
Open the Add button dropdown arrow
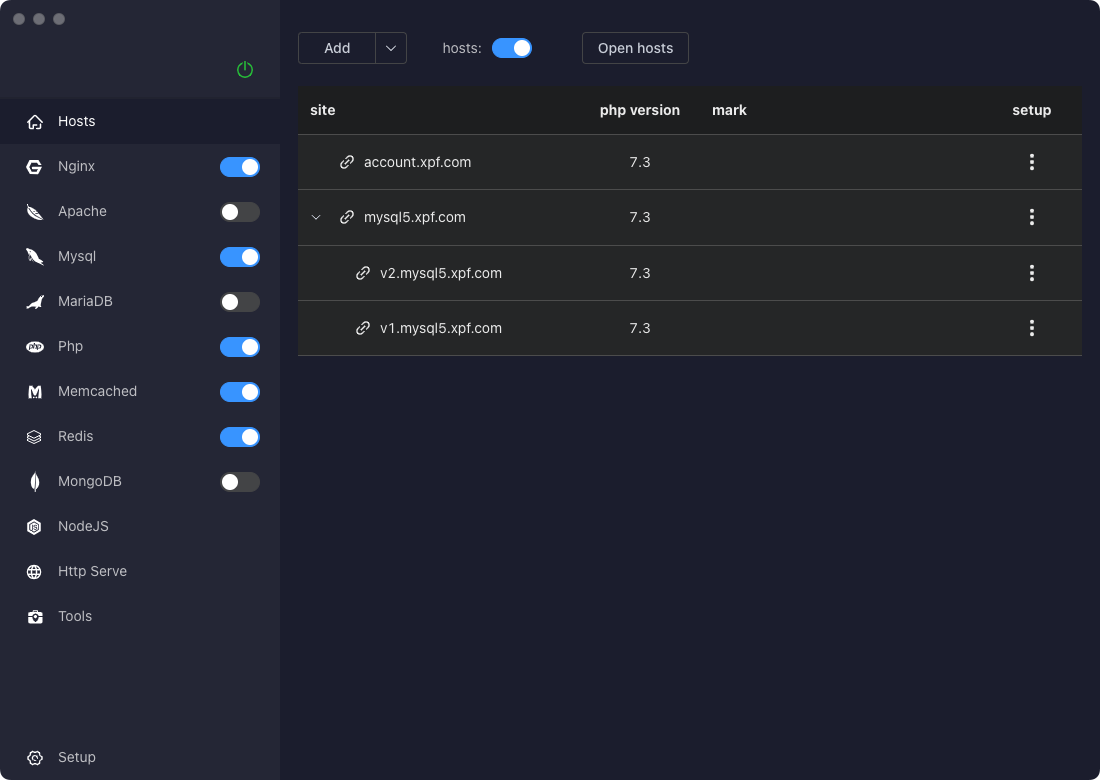coord(391,48)
